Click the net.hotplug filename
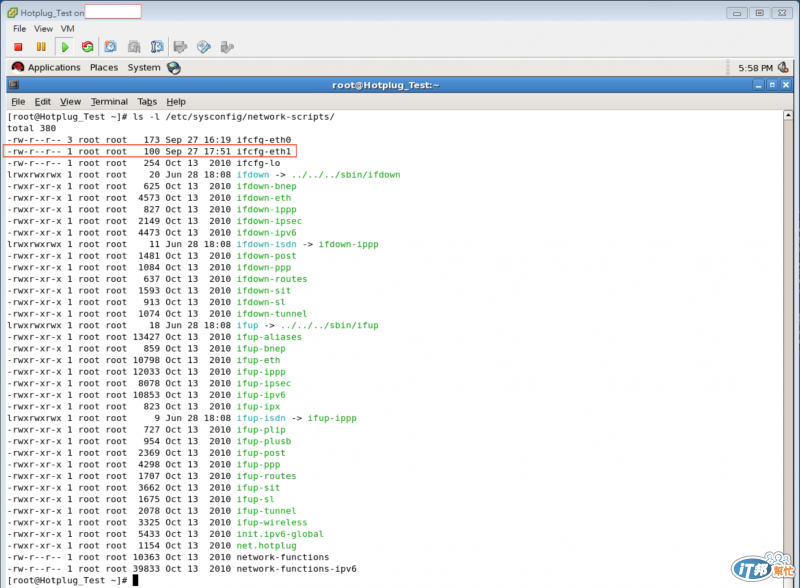Viewport: 800px width, 588px height. [x=266, y=546]
